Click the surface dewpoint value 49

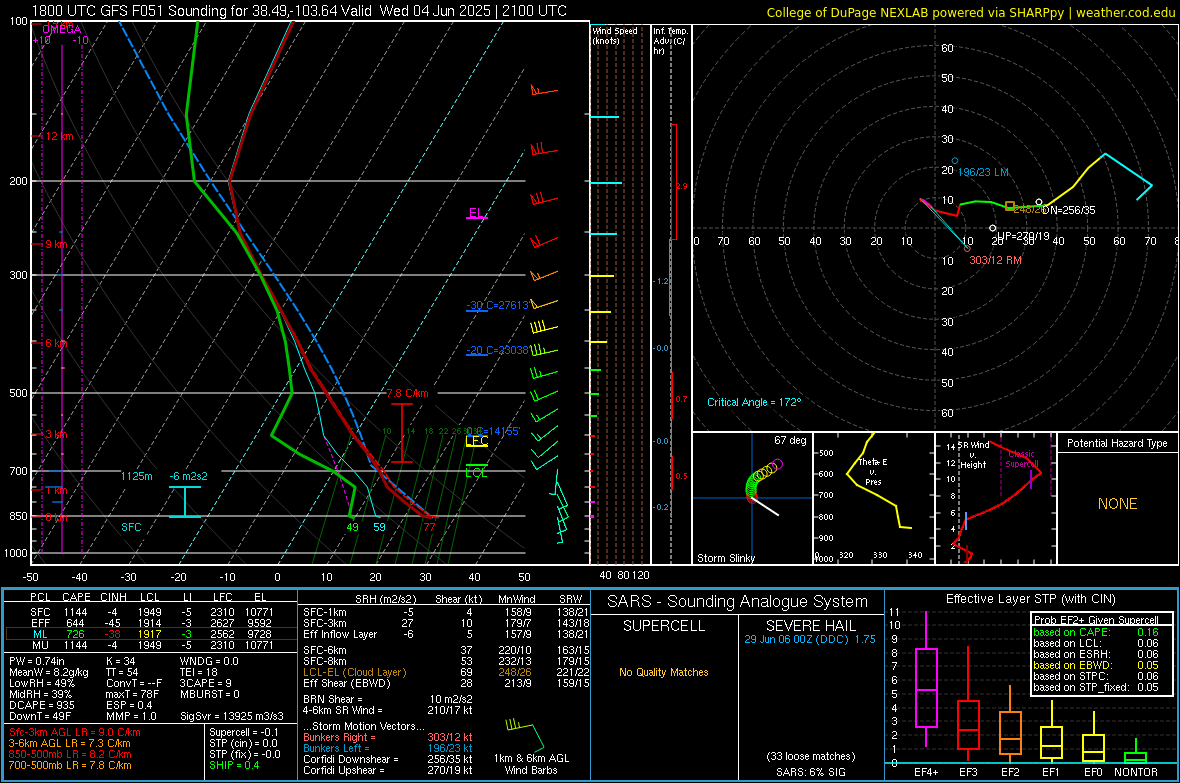pyautogui.click(x=352, y=527)
